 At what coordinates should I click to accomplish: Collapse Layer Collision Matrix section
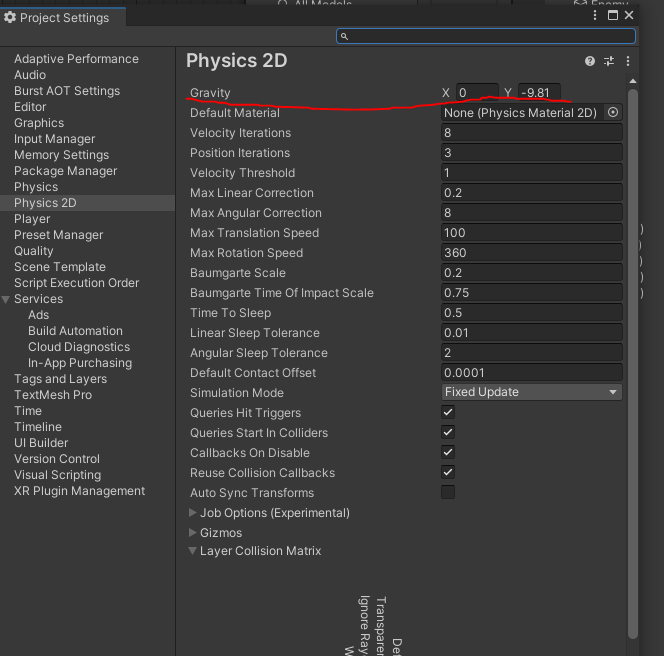tap(193, 551)
